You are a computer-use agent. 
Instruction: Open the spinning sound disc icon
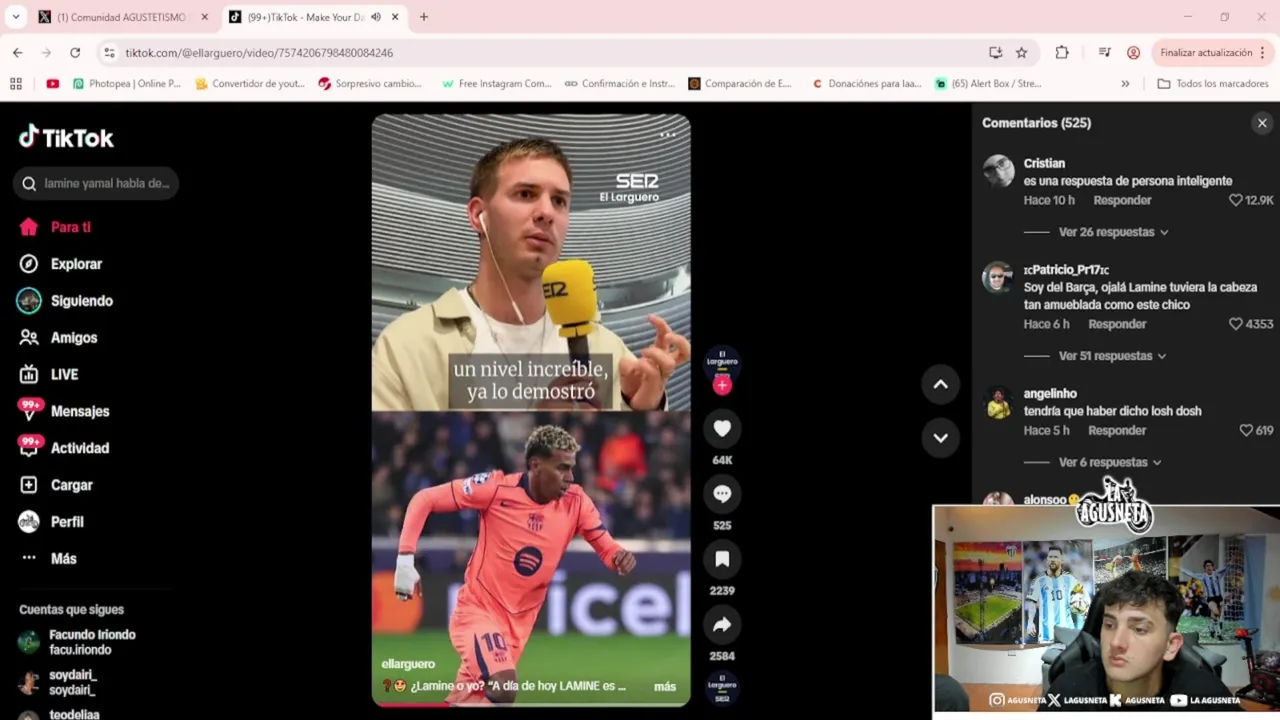[x=722, y=688]
